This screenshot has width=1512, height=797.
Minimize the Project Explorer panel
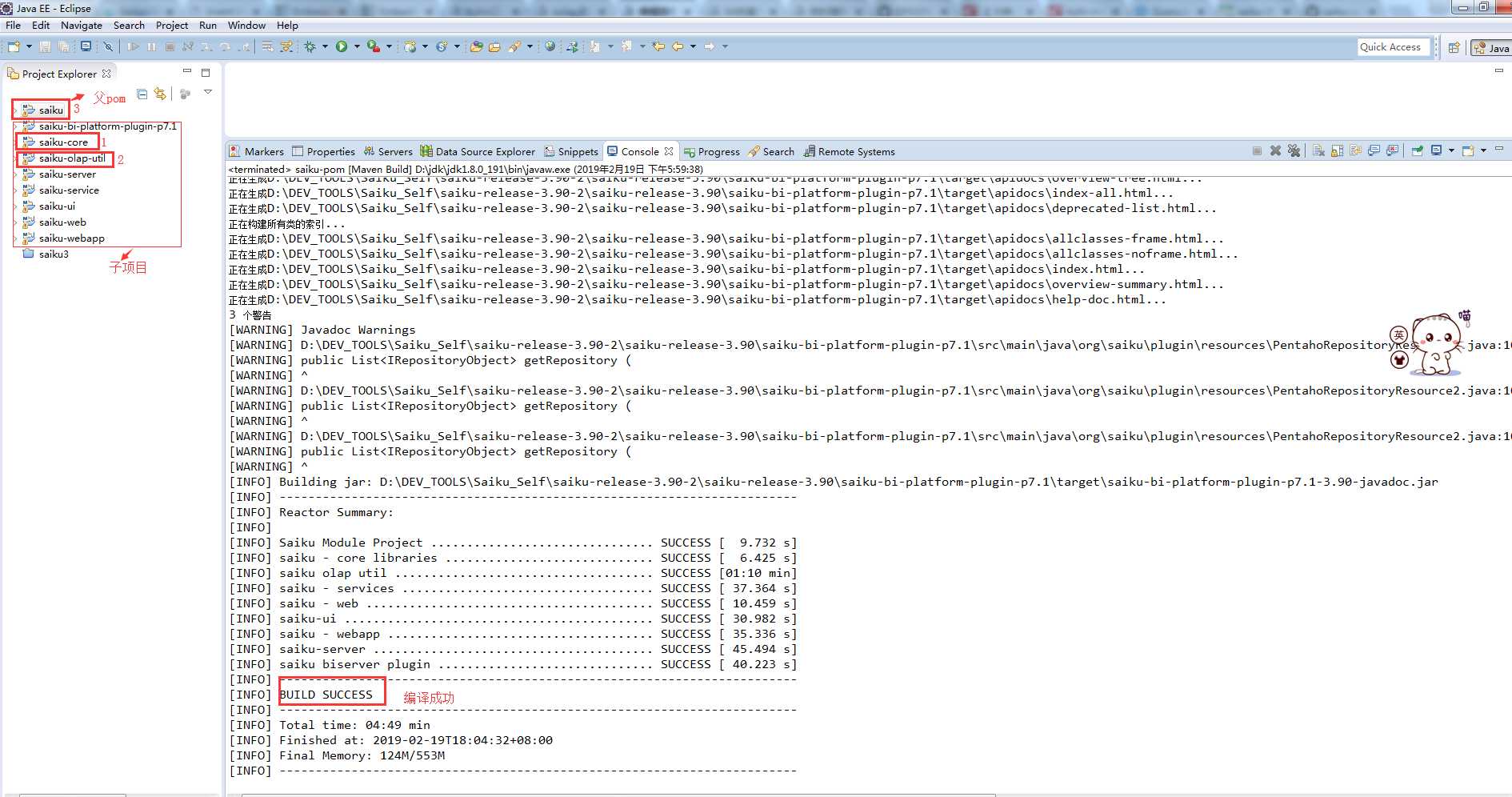[187, 72]
